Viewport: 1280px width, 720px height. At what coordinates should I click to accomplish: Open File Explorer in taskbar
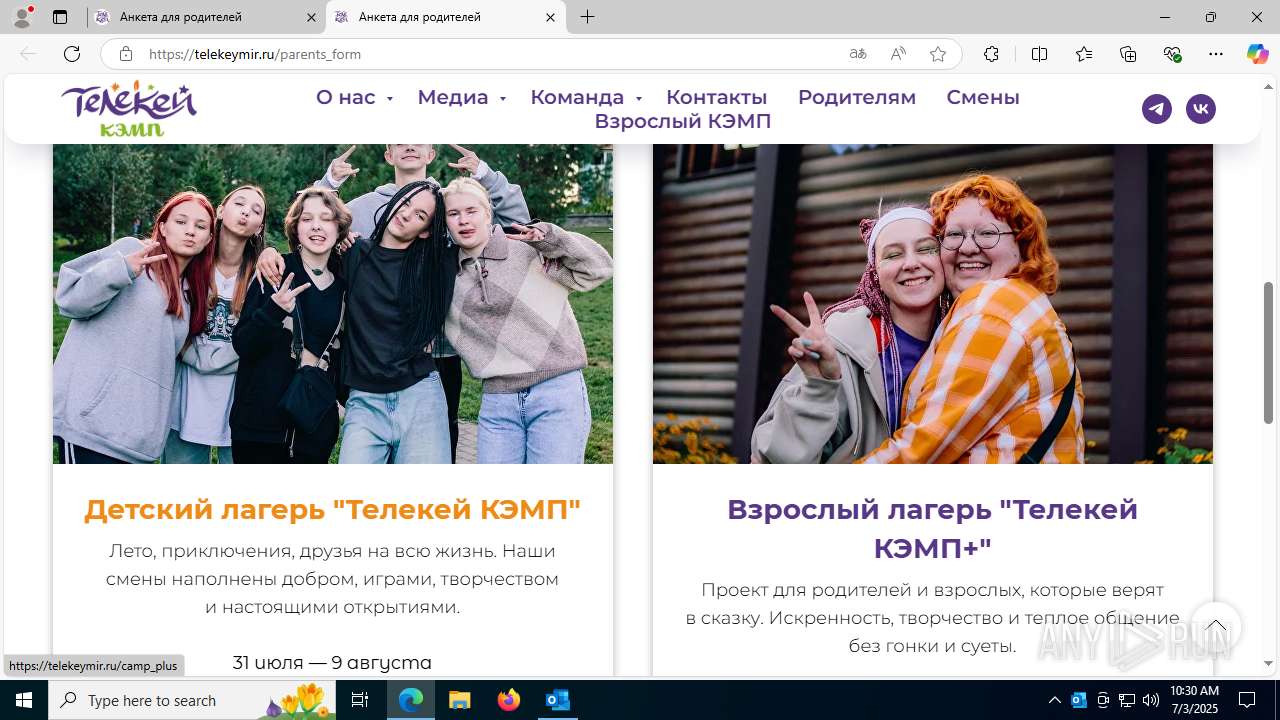(460, 700)
